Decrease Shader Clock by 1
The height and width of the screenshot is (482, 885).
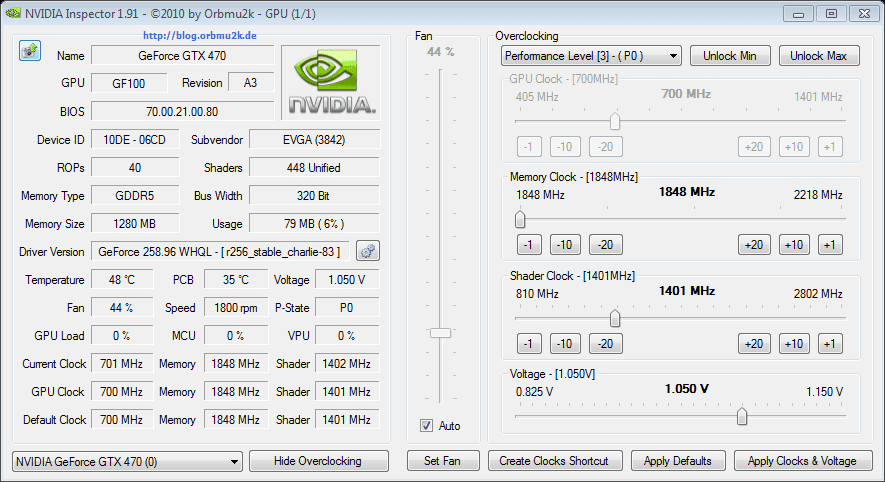(529, 344)
